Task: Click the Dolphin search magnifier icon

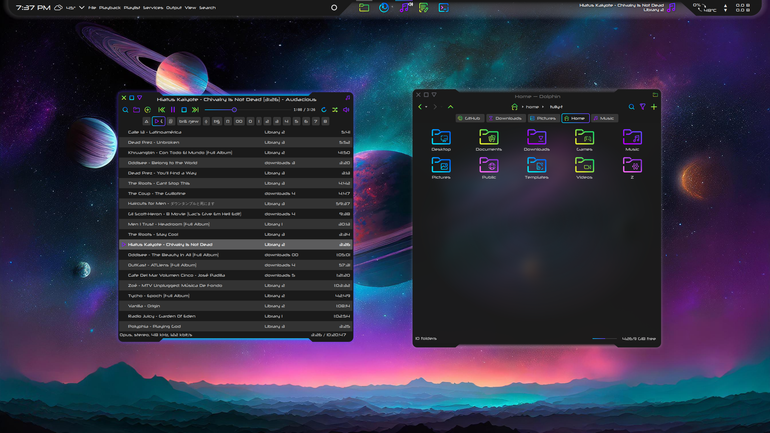Action: pos(632,107)
